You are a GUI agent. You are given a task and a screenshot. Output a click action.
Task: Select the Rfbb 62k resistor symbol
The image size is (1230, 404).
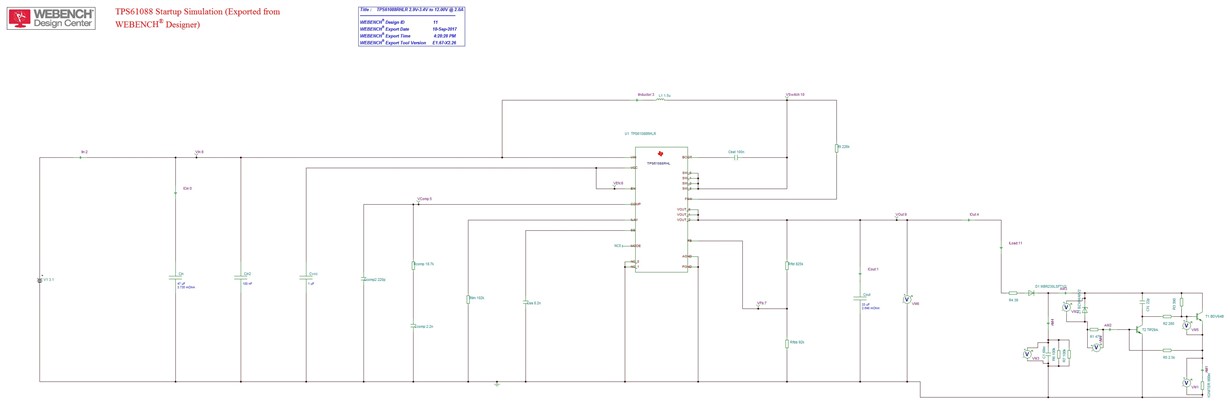[x=788, y=342]
